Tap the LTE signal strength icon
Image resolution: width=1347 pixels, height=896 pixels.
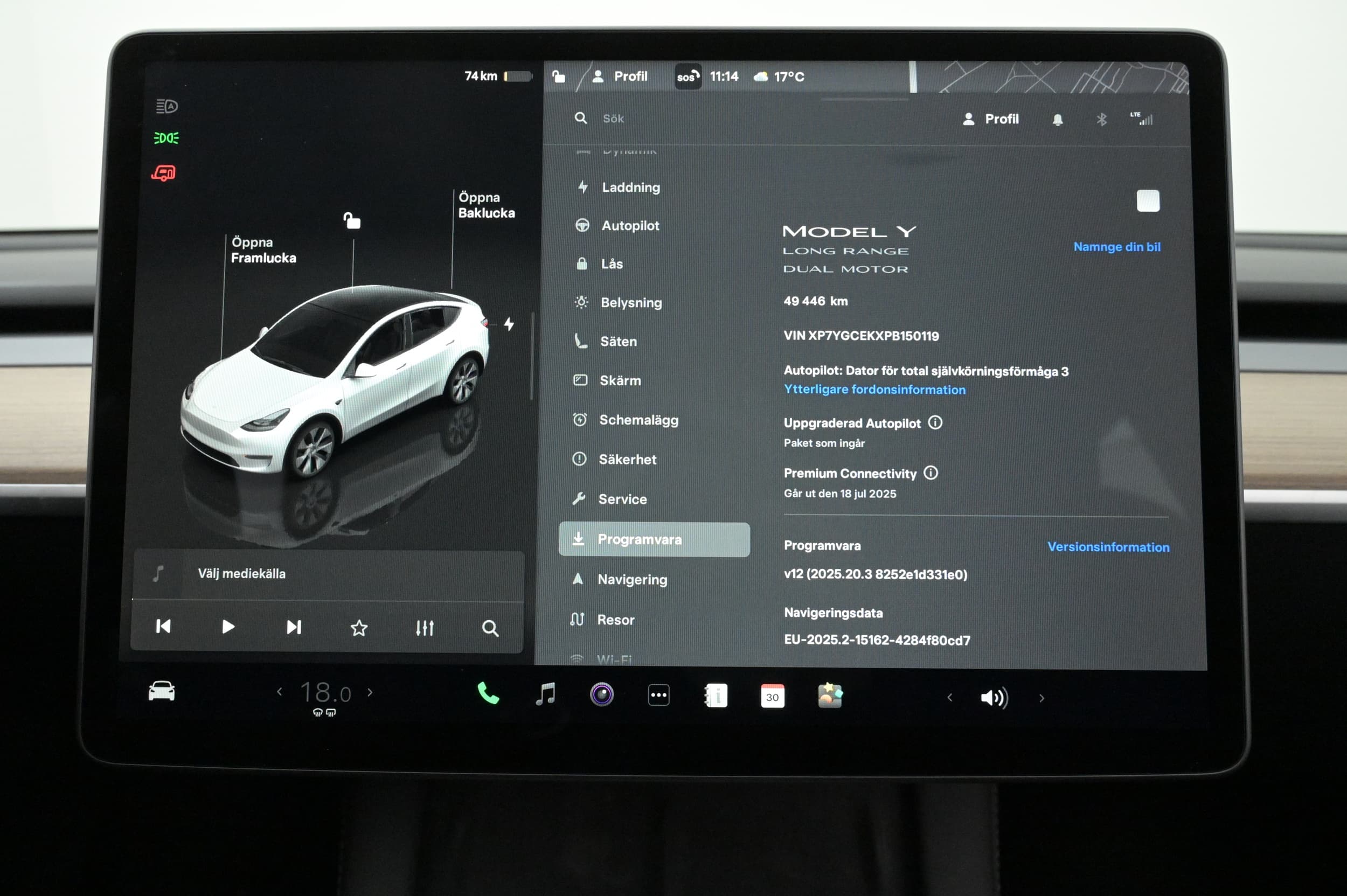[1141, 119]
